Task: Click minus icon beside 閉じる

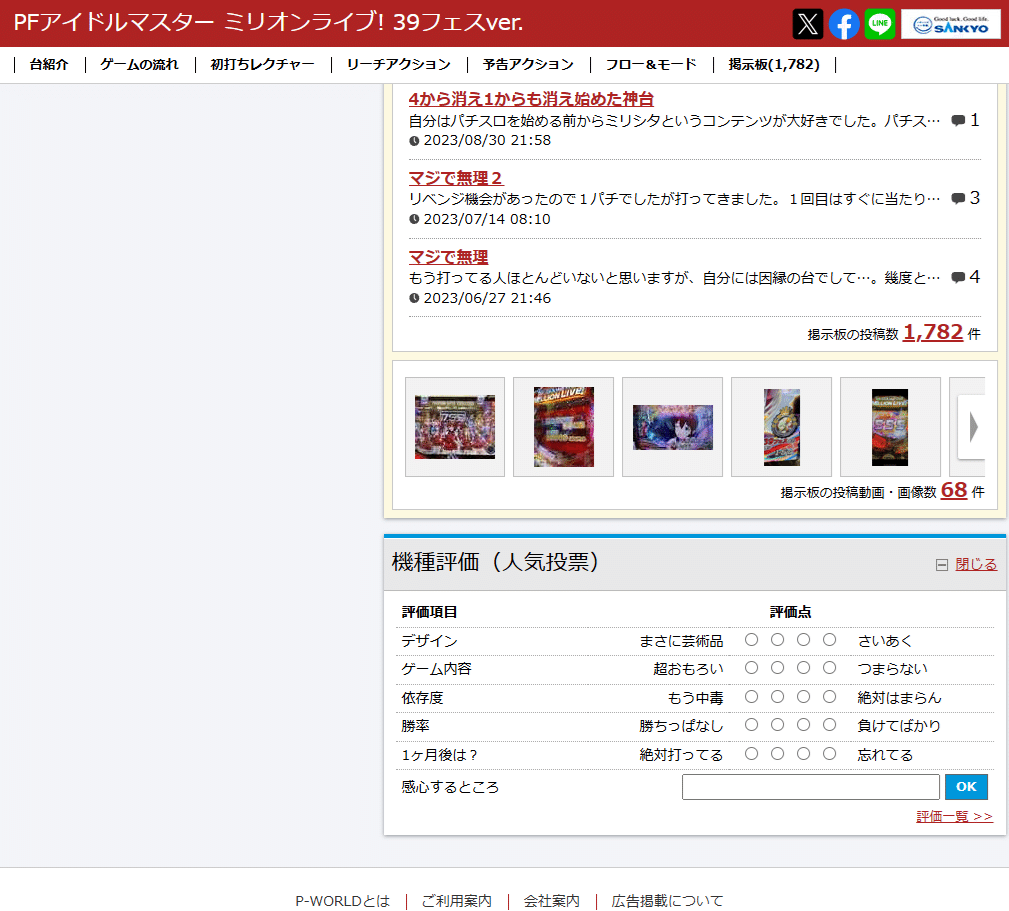Action: tap(941, 565)
